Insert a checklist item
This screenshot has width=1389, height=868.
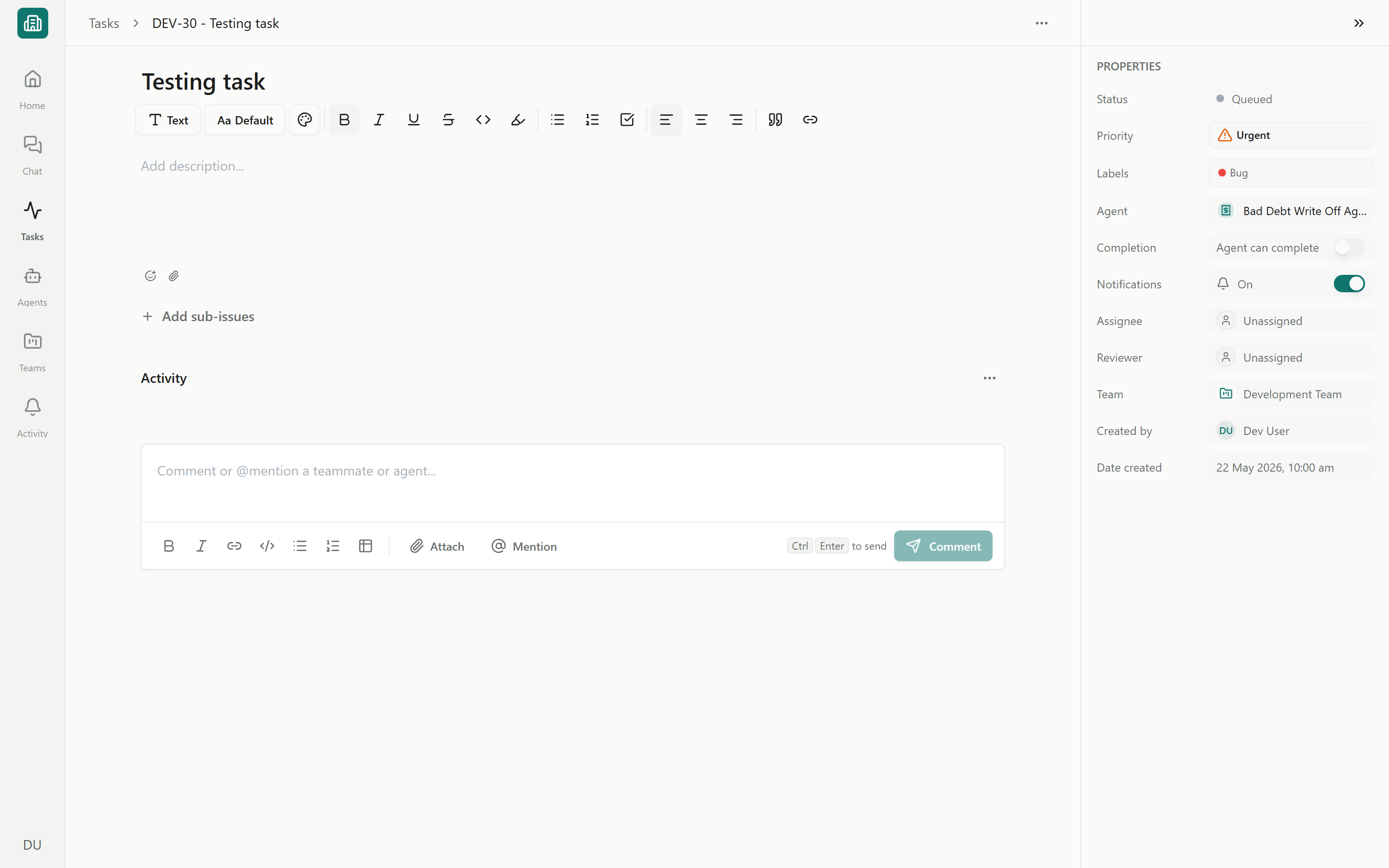tap(627, 120)
